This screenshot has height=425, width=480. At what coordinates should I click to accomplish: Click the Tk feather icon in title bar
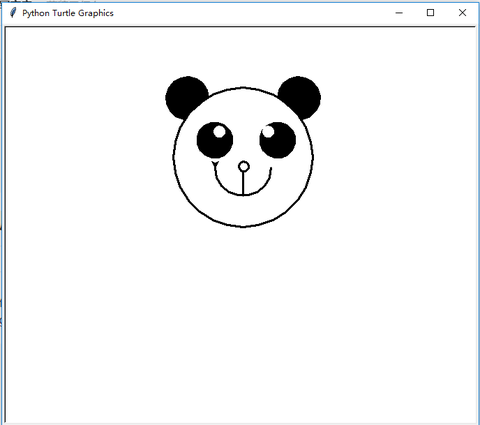click(x=13, y=13)
